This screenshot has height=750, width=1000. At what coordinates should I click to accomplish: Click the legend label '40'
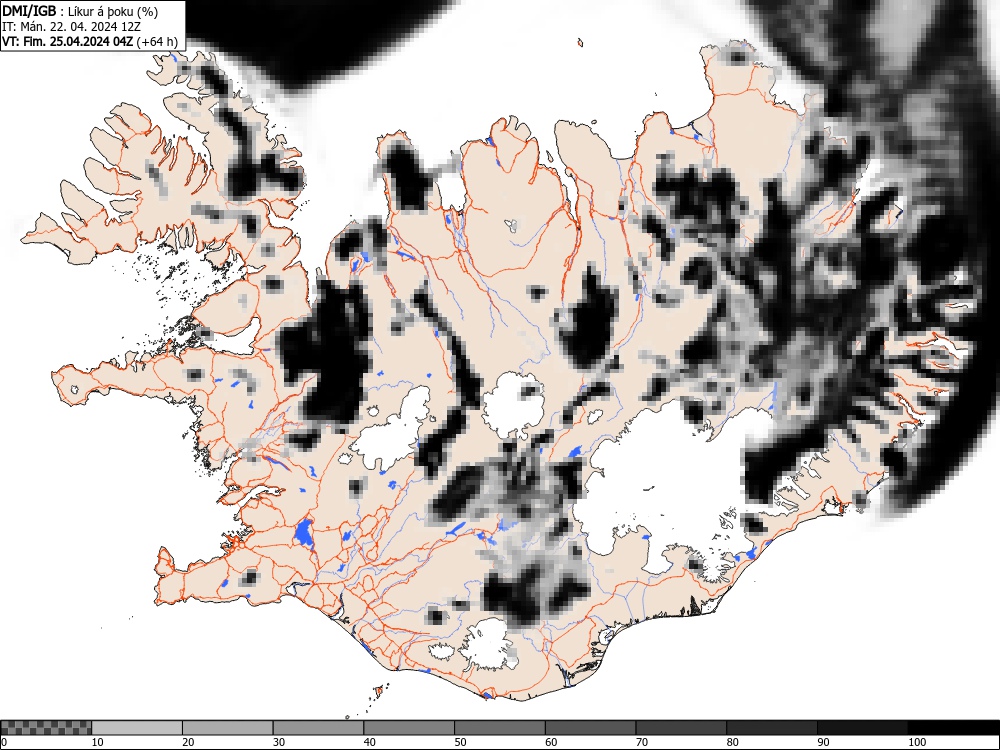pyautogui.click(x=369, y=742)
